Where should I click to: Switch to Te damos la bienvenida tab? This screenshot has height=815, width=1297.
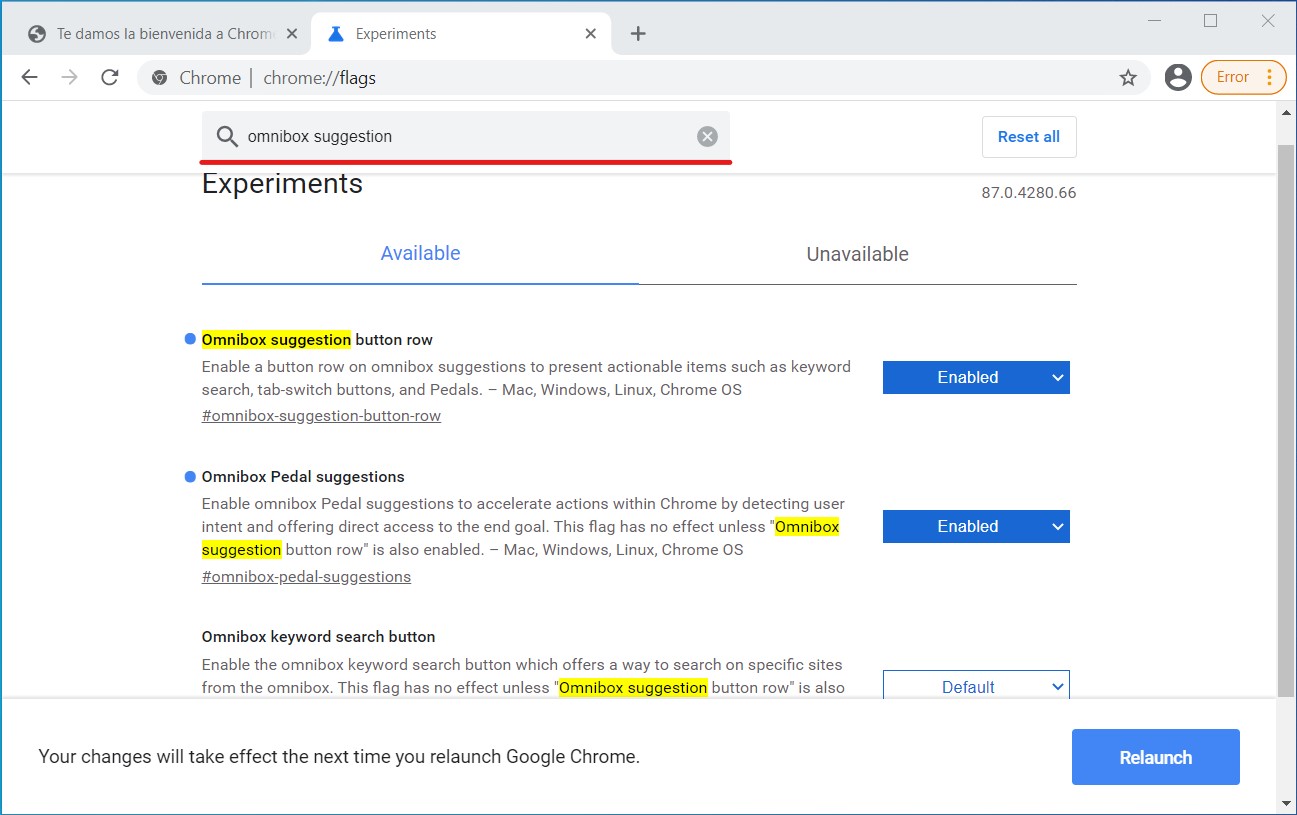pyautogui.click(x=160, y=34)
